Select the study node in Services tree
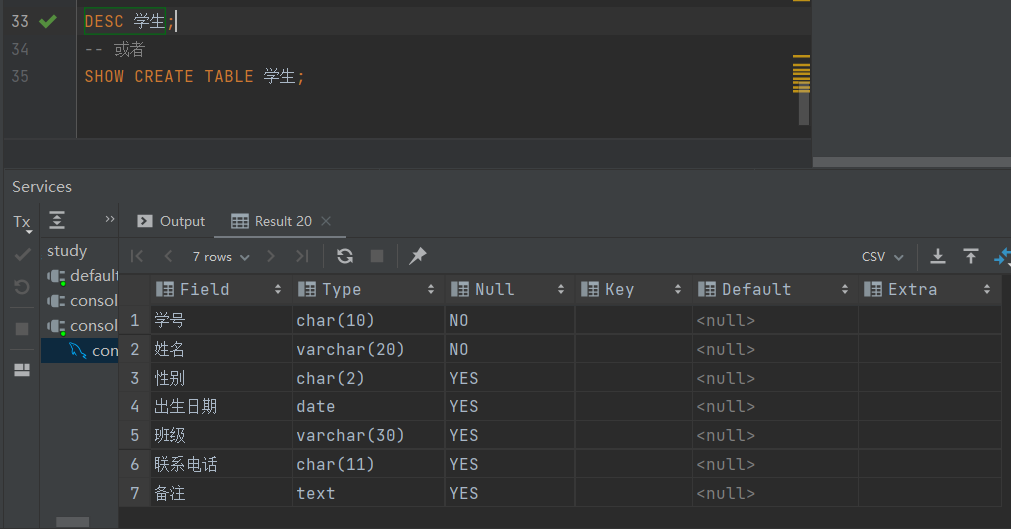The image size is (1011, 529). (x=67, y=251)
